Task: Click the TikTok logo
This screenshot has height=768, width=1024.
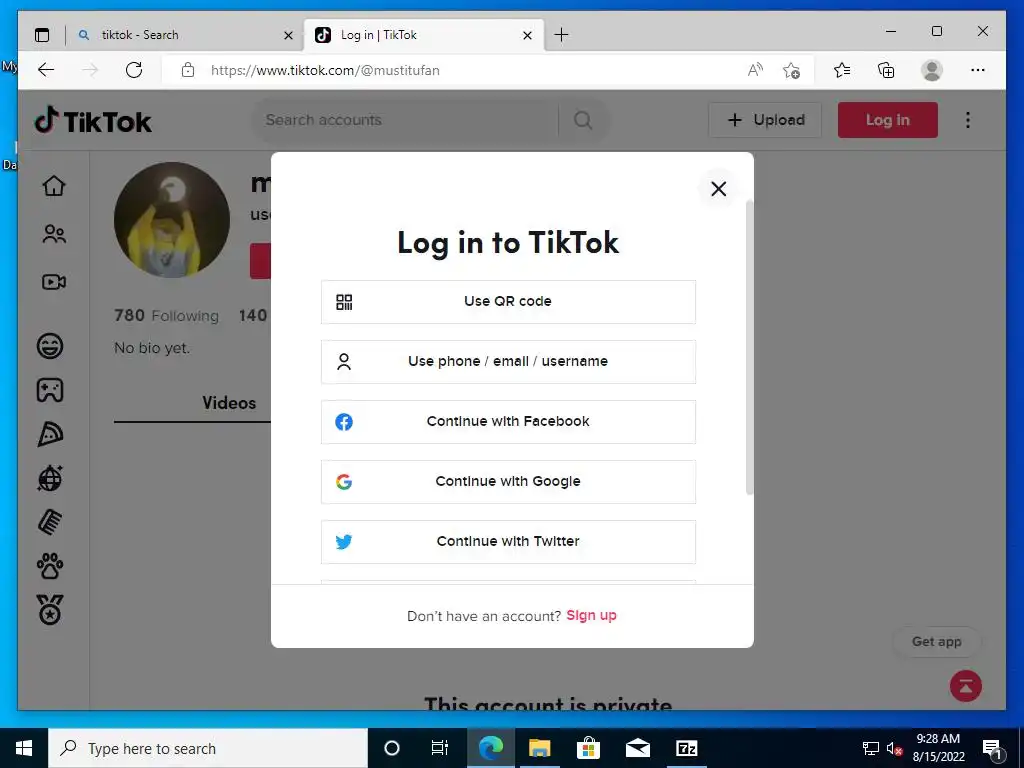Action: [93, 121]
